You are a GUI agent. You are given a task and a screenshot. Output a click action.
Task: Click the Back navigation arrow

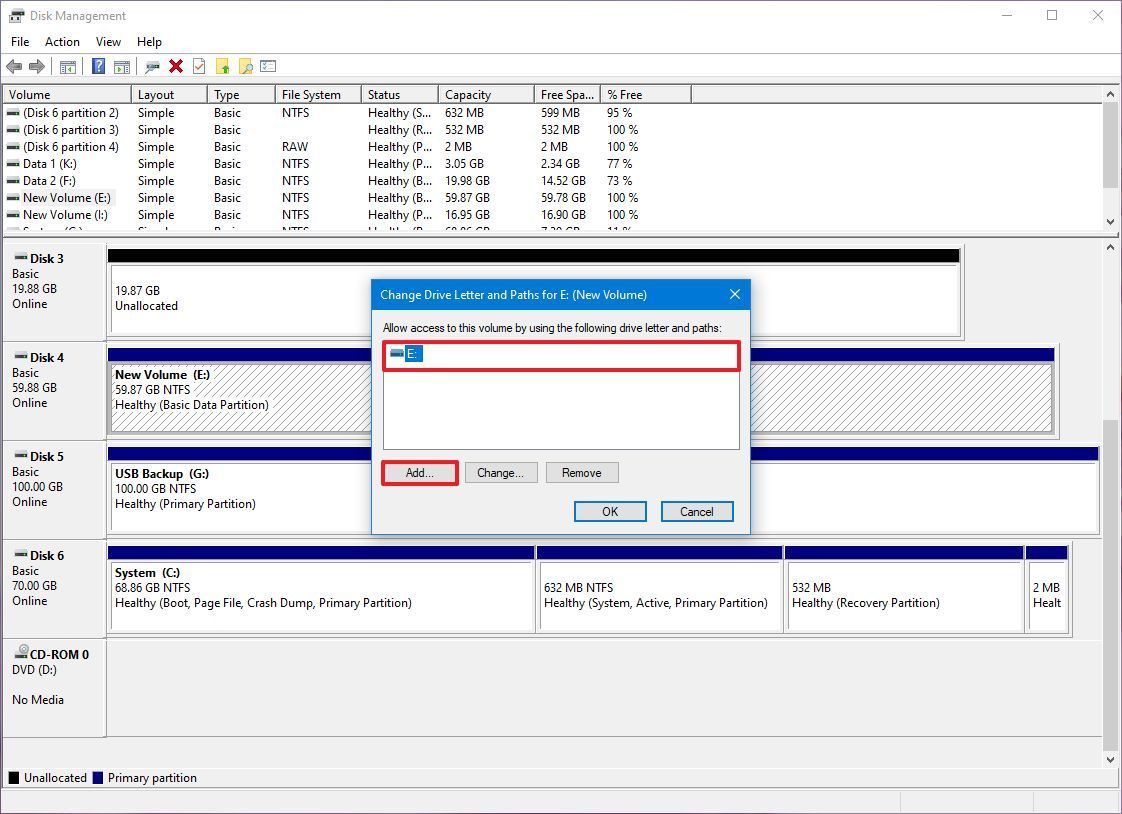pyautogui.click(x=14, y=66)
